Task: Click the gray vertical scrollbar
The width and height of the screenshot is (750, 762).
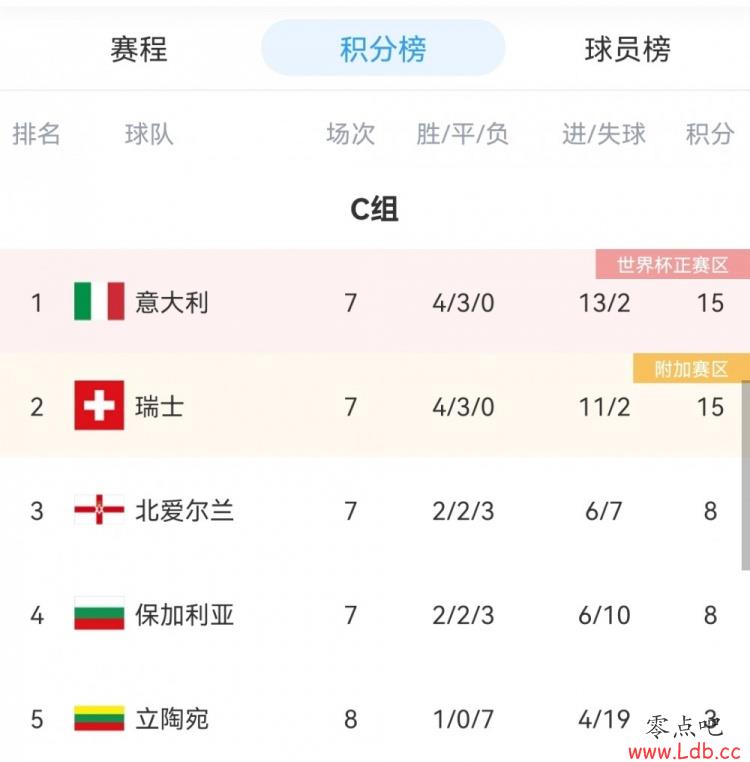Action: (746, 476)
